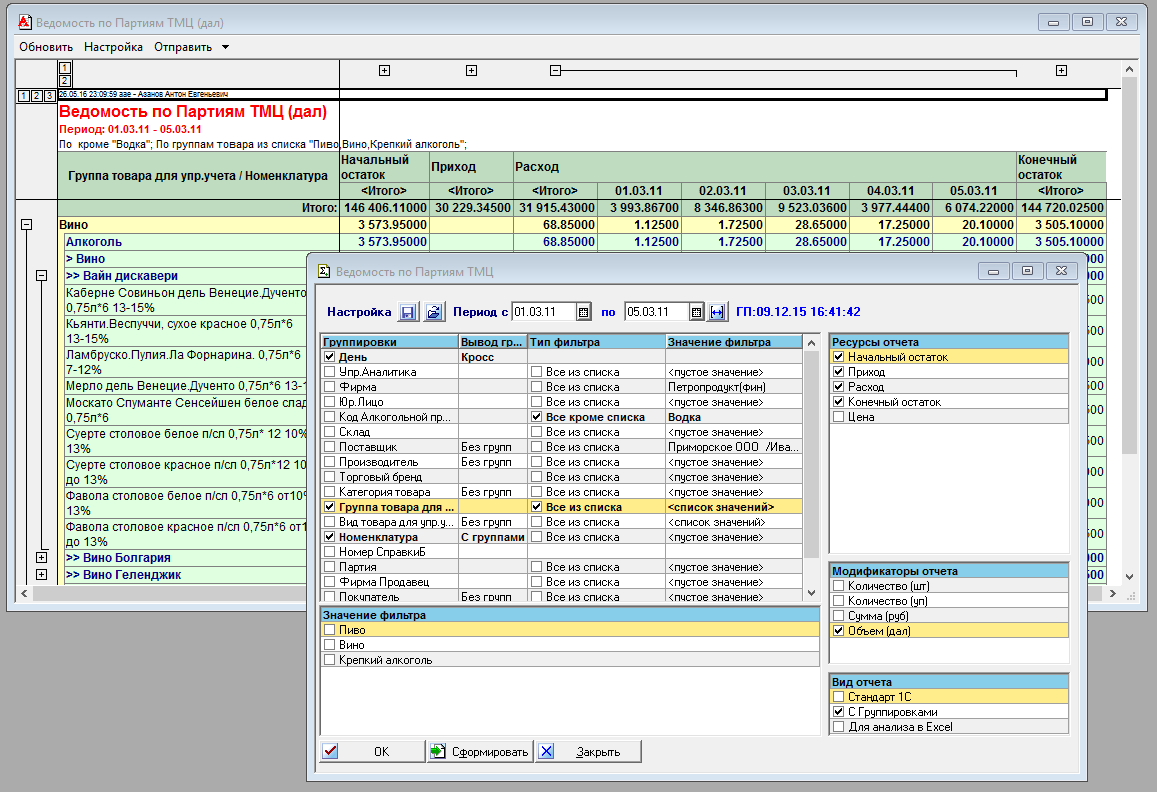The image size is (1157, 792).
Task: Open calendar picker for period start date
Action: 584,312
